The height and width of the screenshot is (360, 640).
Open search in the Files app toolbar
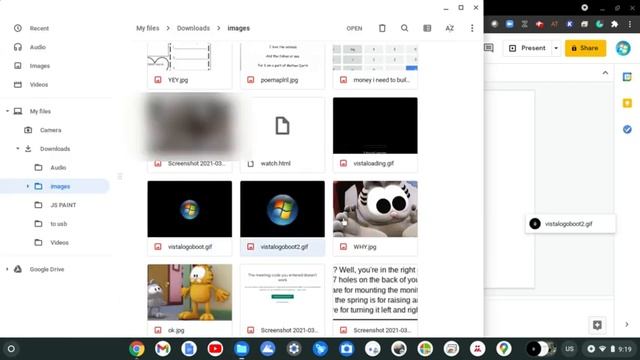coord(404,28)
